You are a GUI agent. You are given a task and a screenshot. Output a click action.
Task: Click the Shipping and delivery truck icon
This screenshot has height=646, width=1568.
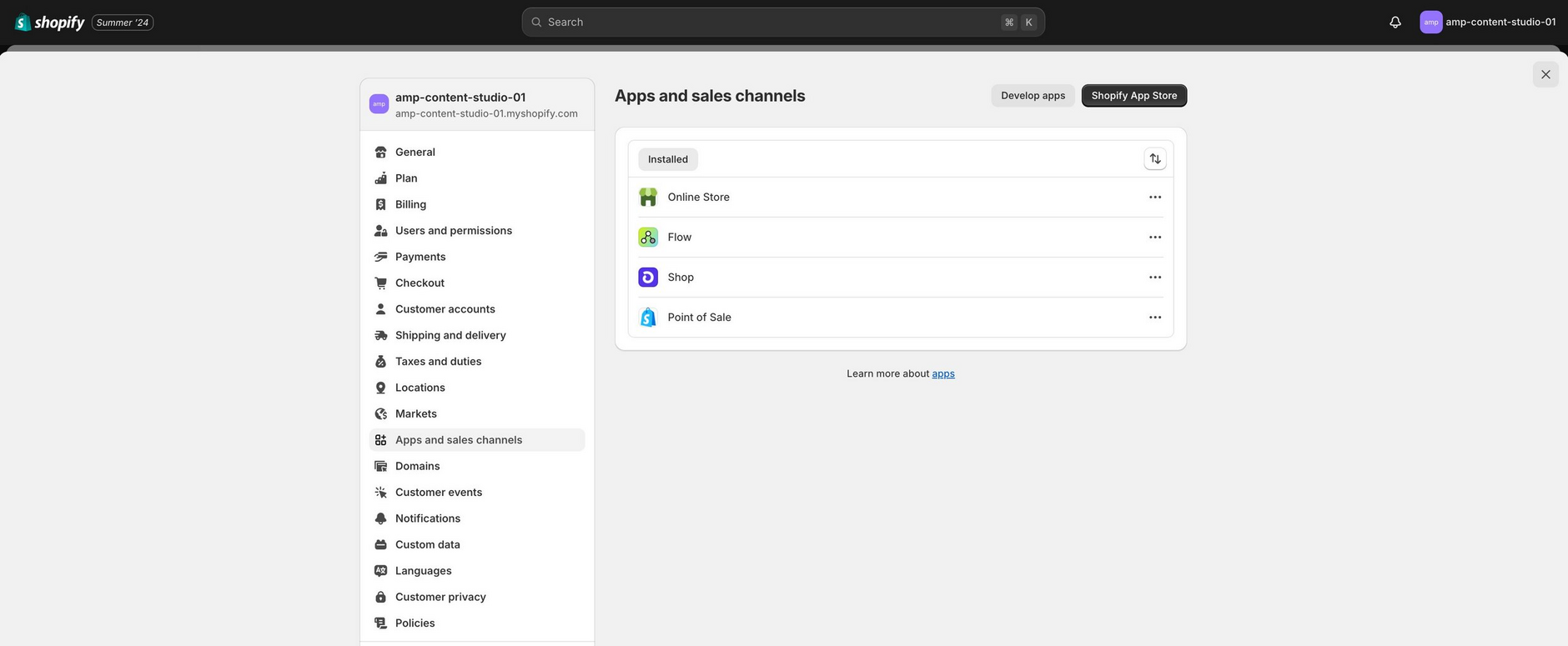click(x=380, y=335)
